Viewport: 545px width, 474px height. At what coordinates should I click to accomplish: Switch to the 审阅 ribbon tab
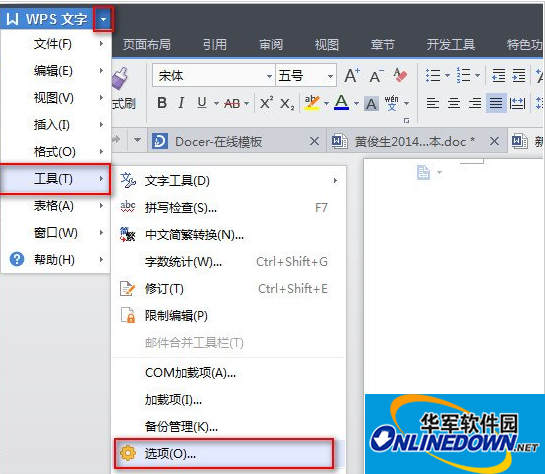pyautogui.click(x=271, y=44)
